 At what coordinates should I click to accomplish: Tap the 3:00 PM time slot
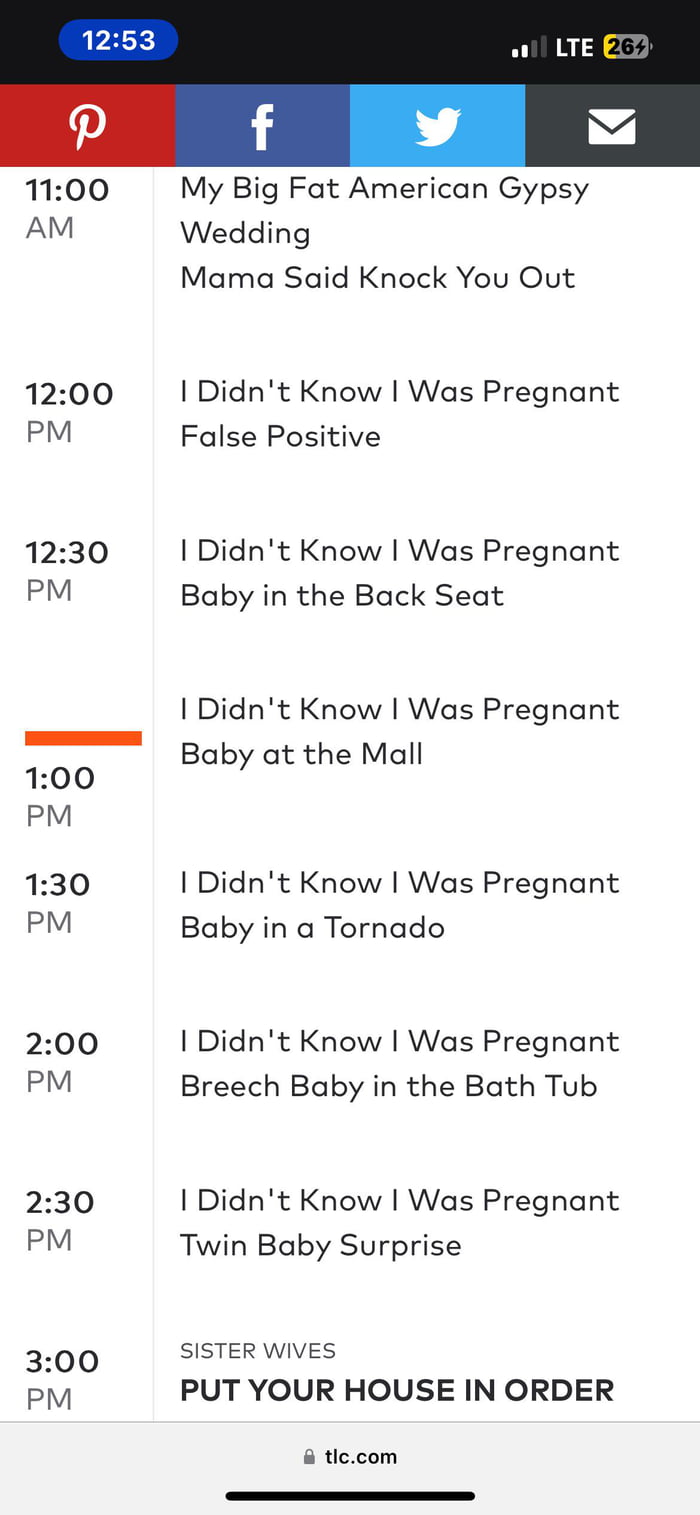[x=62, y=1379]
